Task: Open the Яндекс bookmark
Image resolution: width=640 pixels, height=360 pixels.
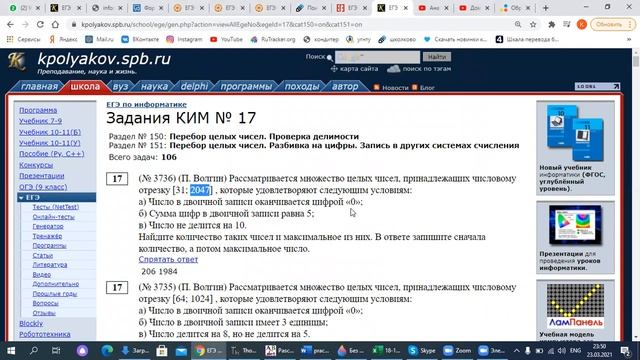Action: [x=63, y=39]
